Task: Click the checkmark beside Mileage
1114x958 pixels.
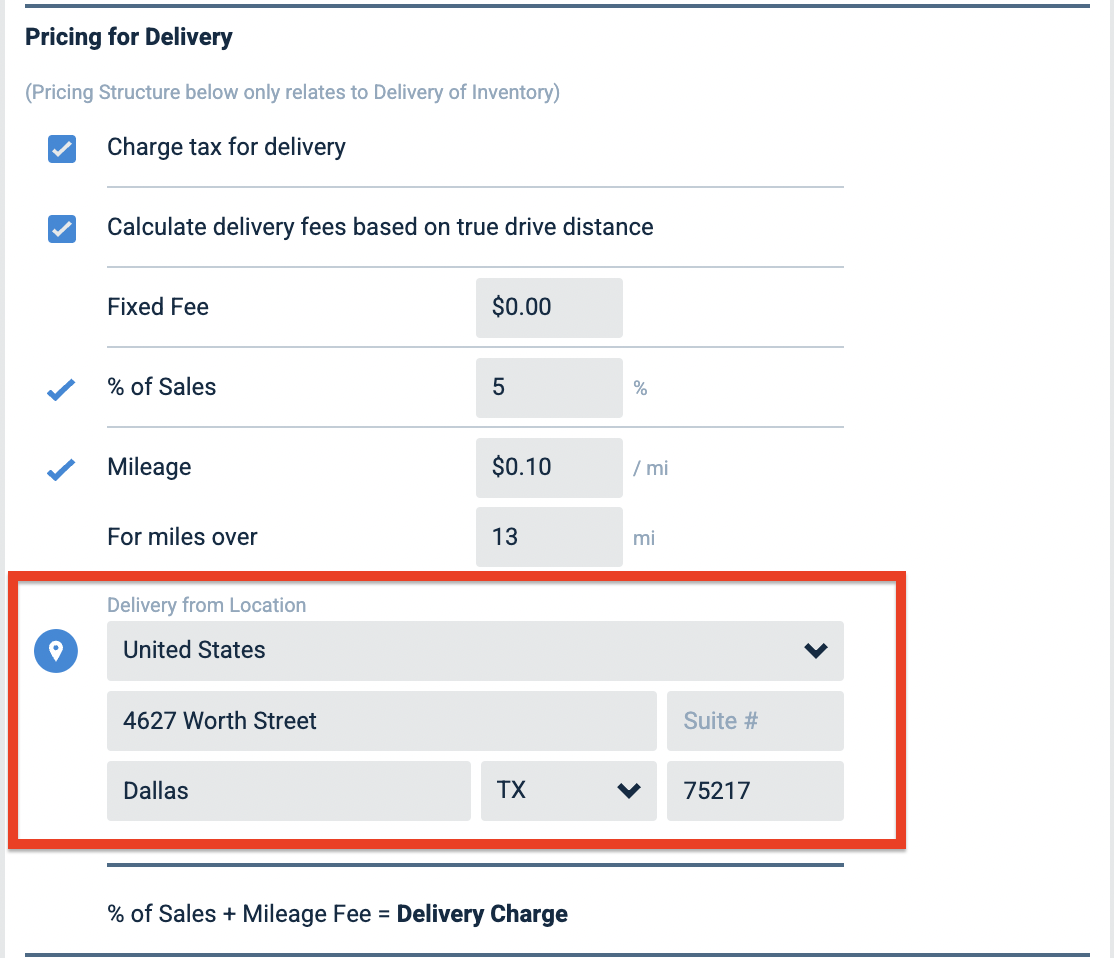Action: pos(61,469)
